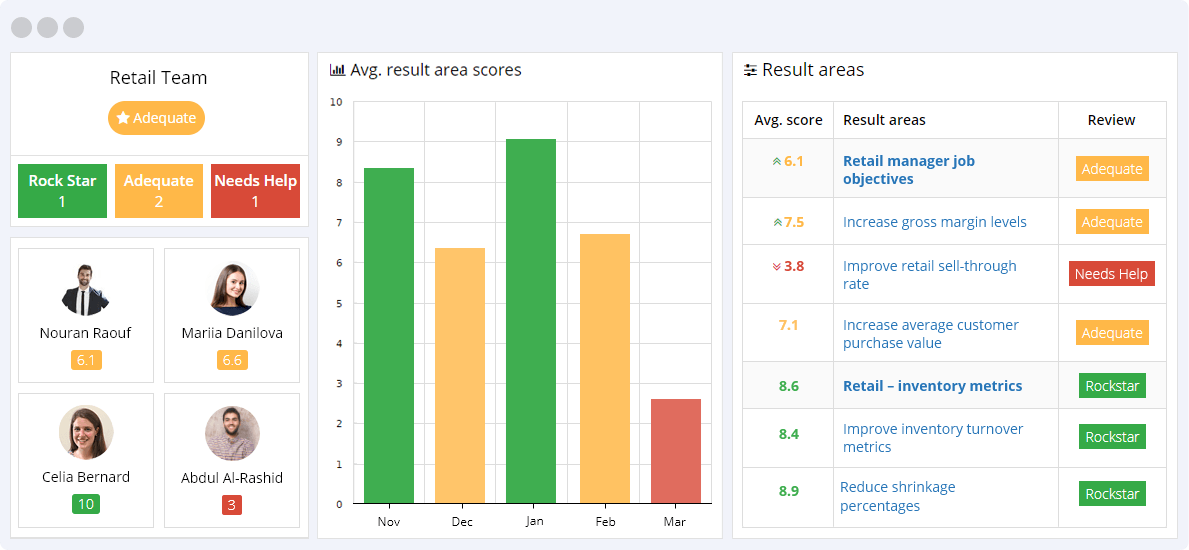
Task: Open Retail – inventory metrics link
Action: point(933,386)
